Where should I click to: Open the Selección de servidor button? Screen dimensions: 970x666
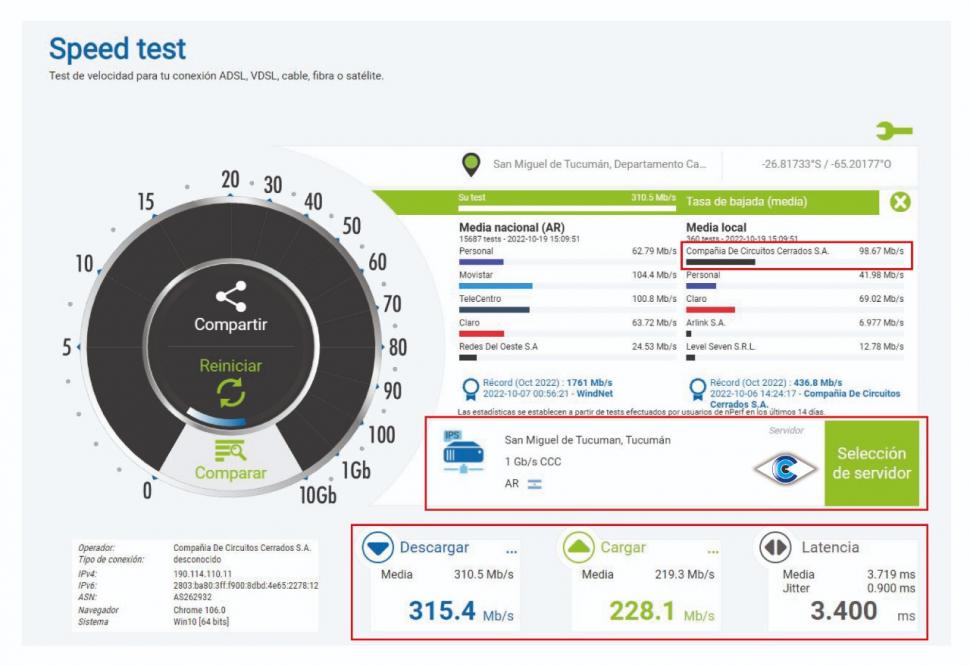[871, 463]
